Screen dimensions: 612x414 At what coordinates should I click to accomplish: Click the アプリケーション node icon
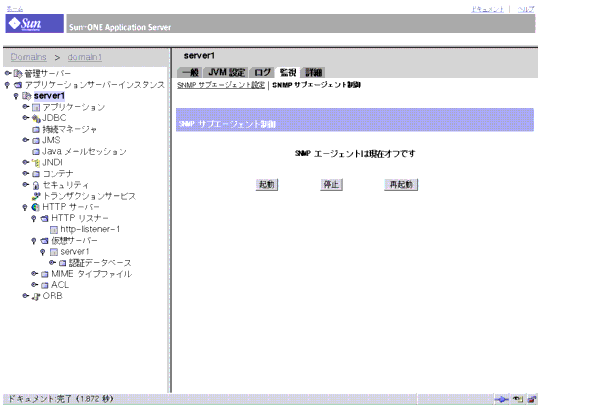pyautogui.click(x=36, y=107)
